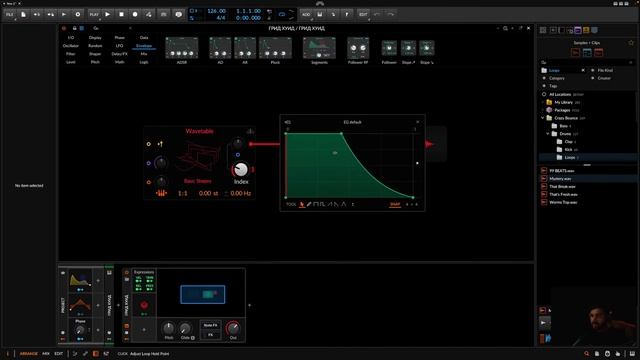The height and width of the screenshot is (360, 640).
Task: Click the Note FX button
Action: 211,325
